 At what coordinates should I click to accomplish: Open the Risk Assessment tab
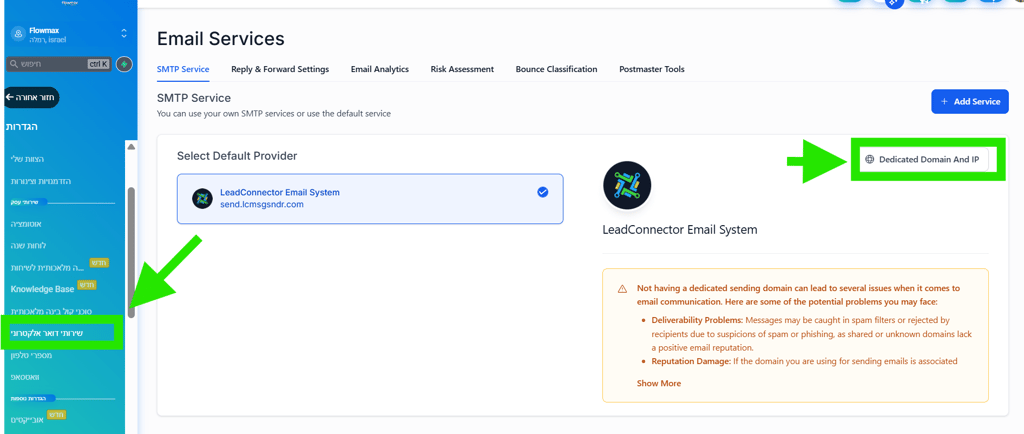coord(462,69)
